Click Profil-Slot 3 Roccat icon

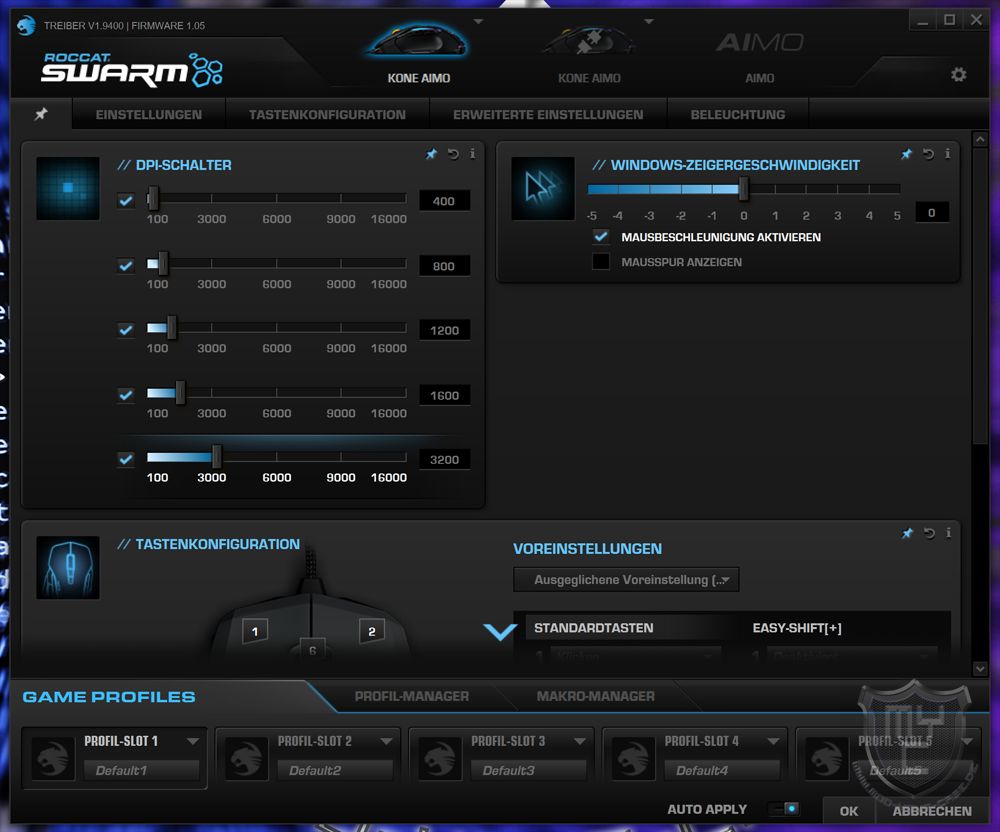coord(440,759)
